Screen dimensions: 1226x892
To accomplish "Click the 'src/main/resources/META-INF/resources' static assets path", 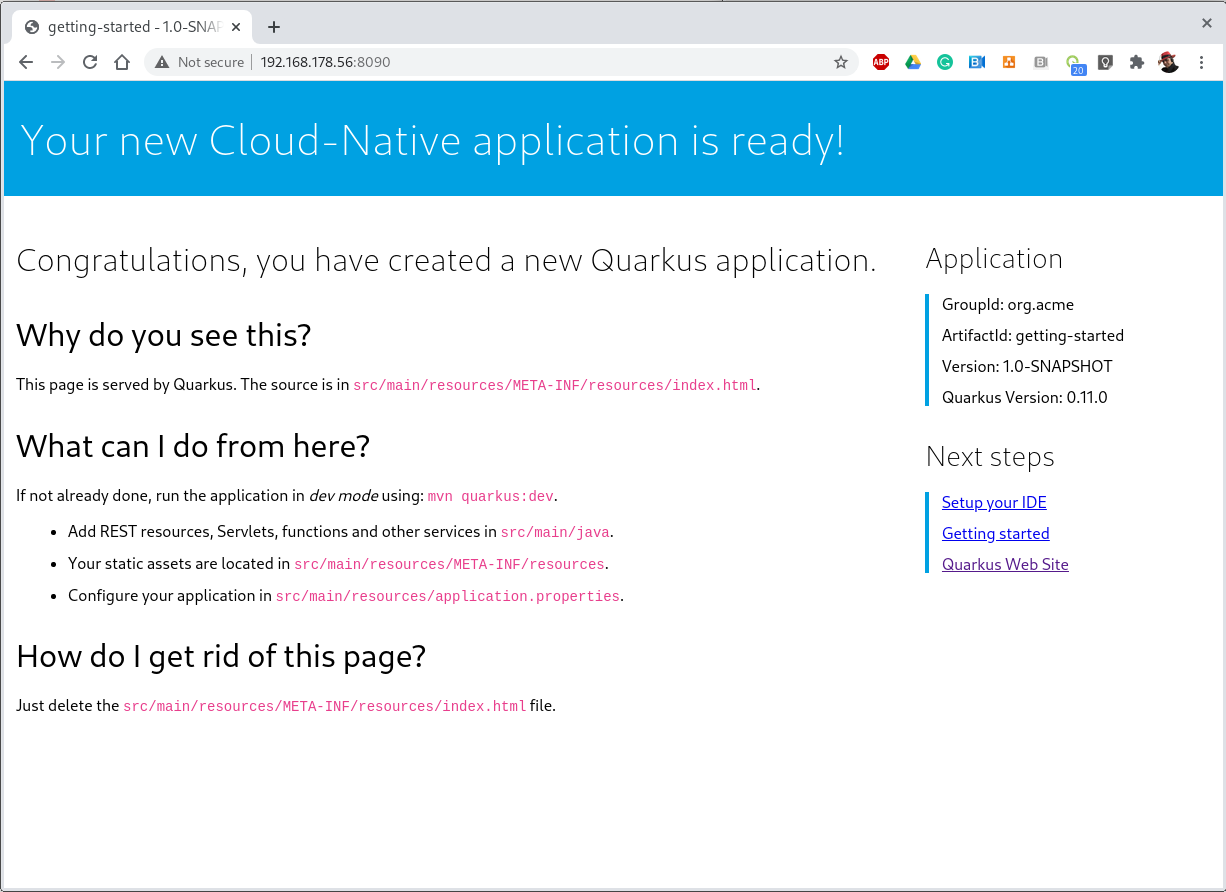I will 449,564.
